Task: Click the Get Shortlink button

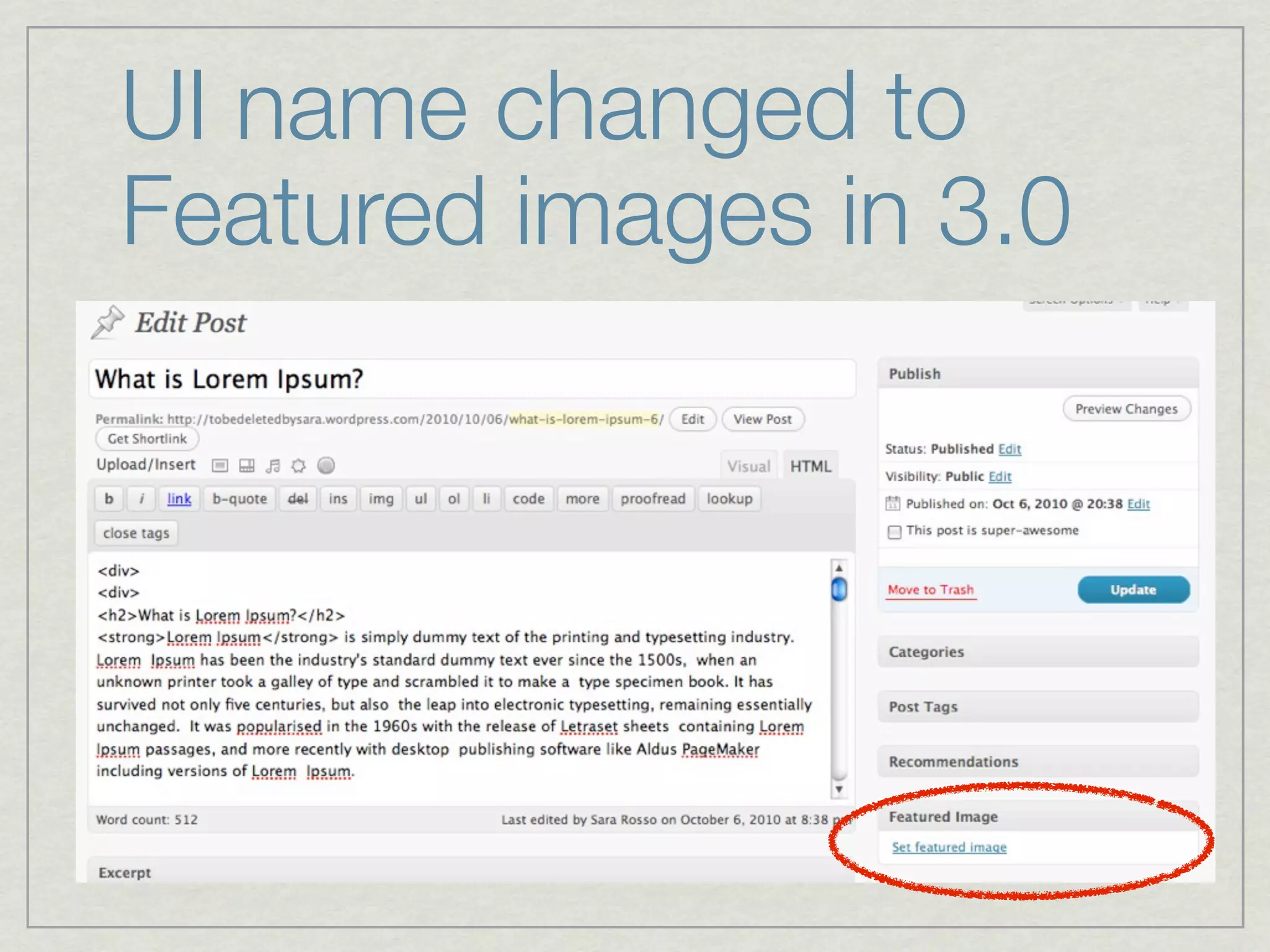Action: [x=147, y=439]
